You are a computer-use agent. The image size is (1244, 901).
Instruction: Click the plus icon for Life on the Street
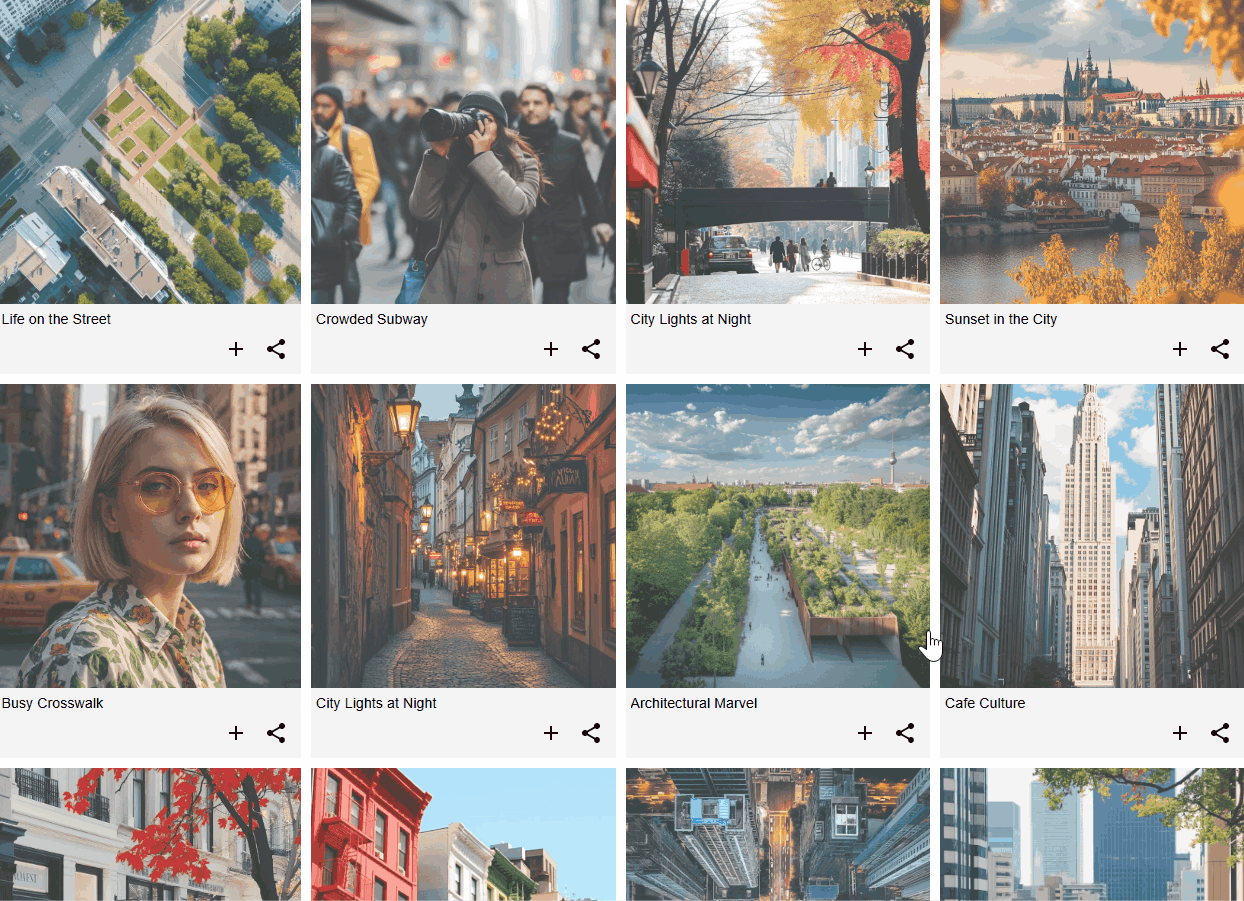pos(236,349)
